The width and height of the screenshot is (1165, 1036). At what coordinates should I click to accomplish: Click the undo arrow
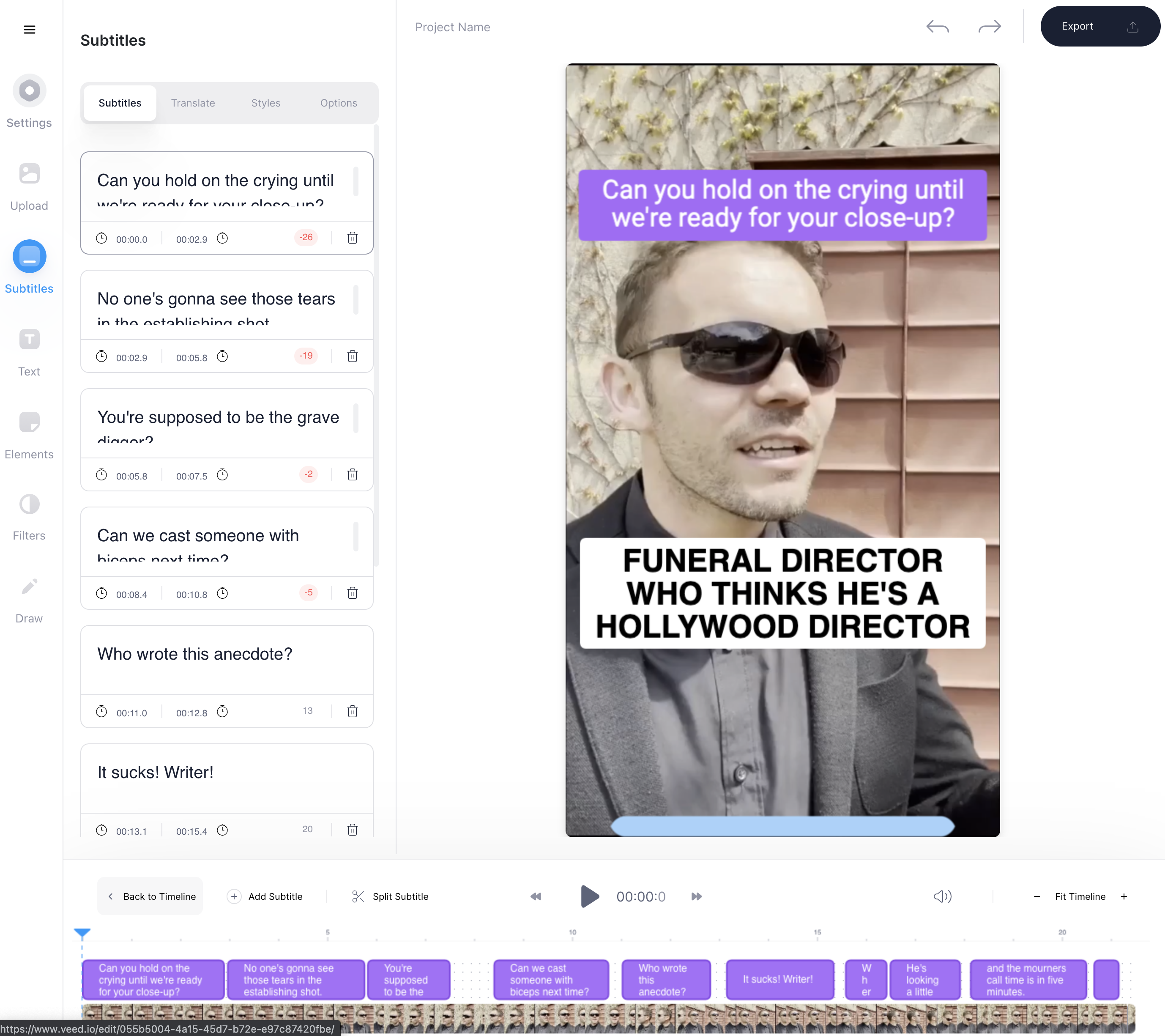[x=937, y=27]
